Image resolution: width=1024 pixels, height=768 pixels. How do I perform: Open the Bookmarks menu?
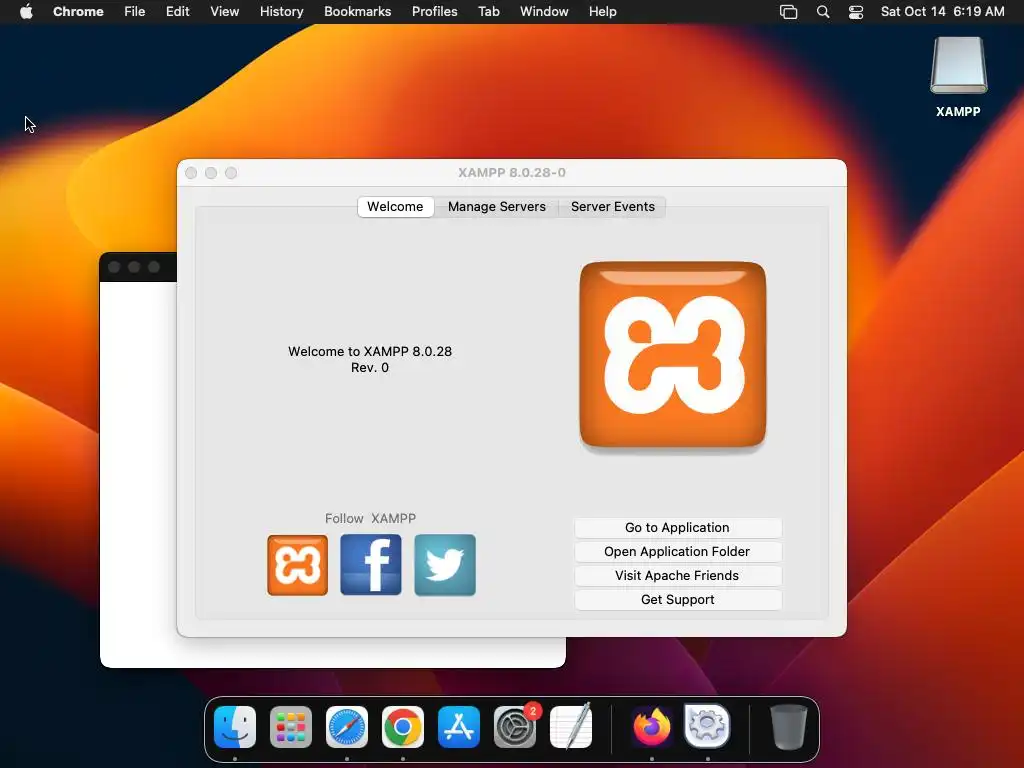pos(357,12)
